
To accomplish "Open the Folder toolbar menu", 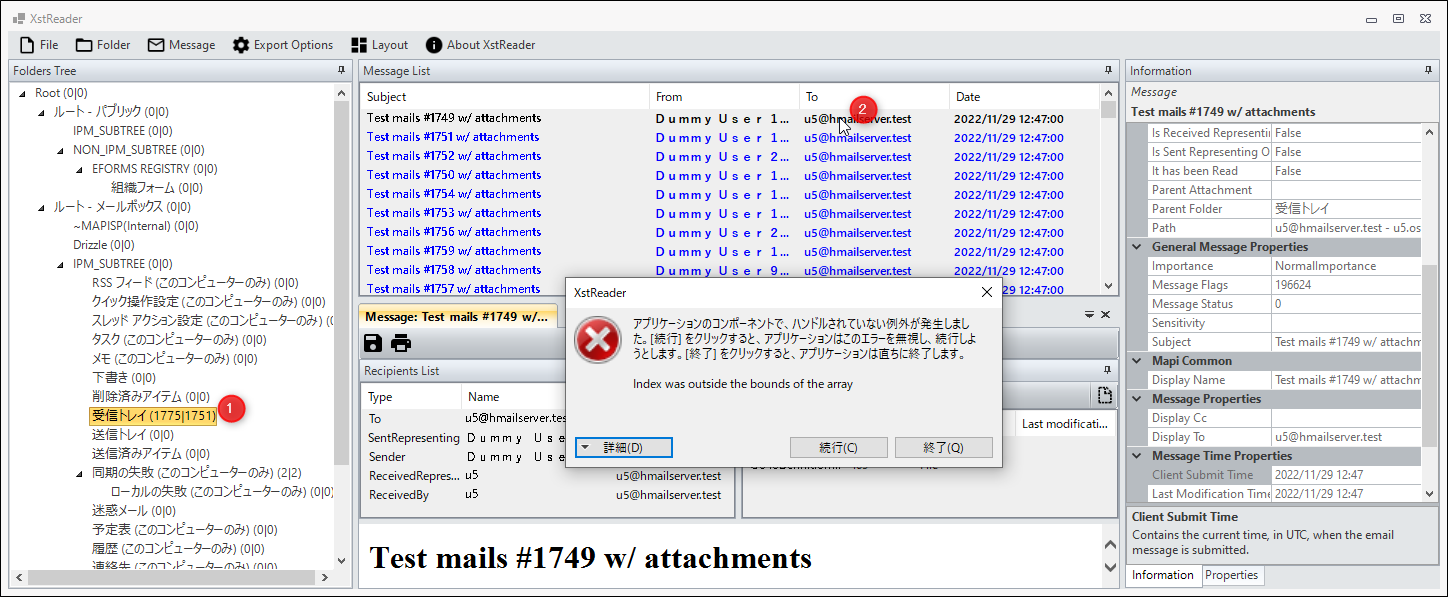I will click(103, 45).
